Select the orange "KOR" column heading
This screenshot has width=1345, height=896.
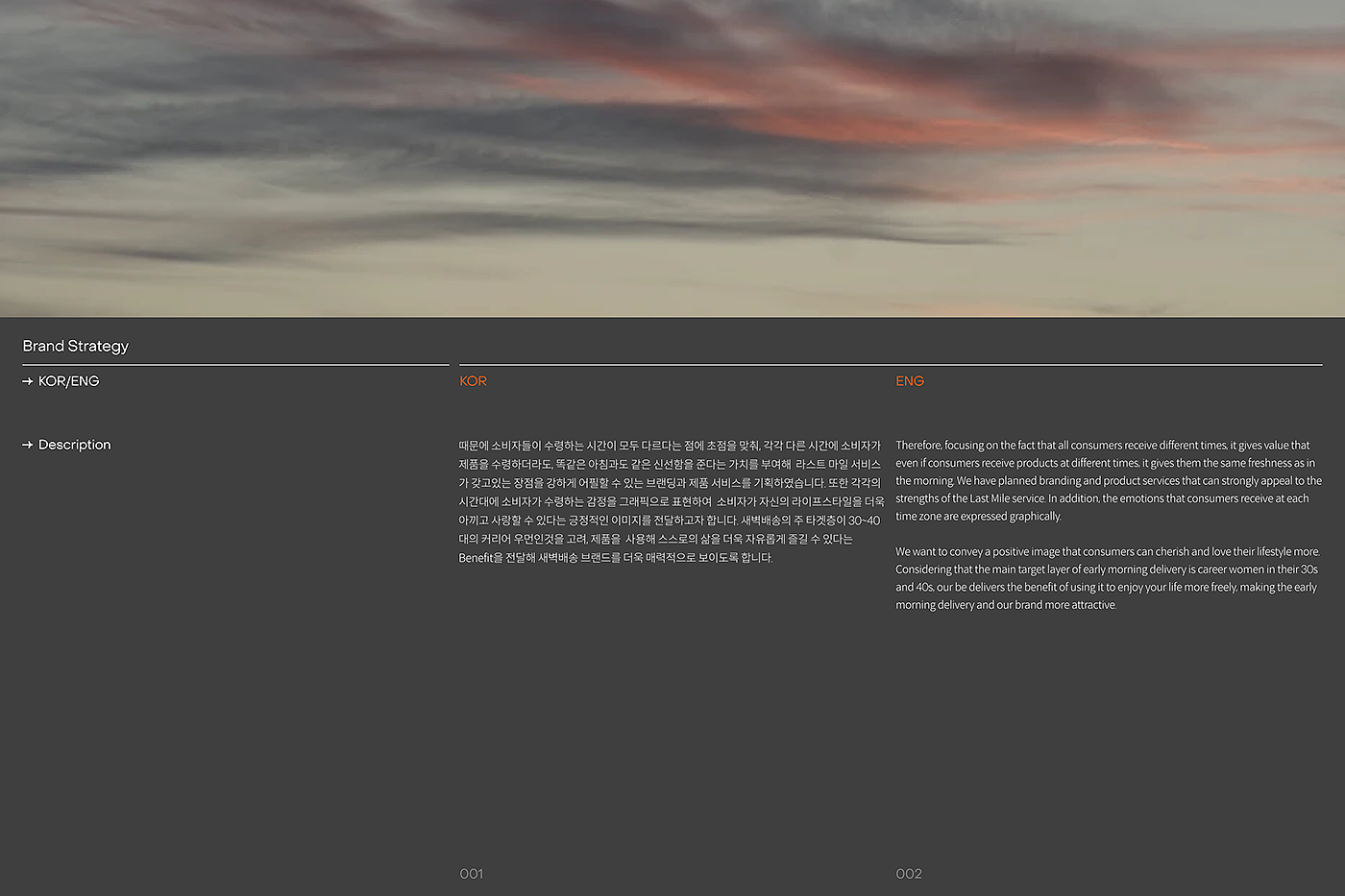click(x=474, y=381)
